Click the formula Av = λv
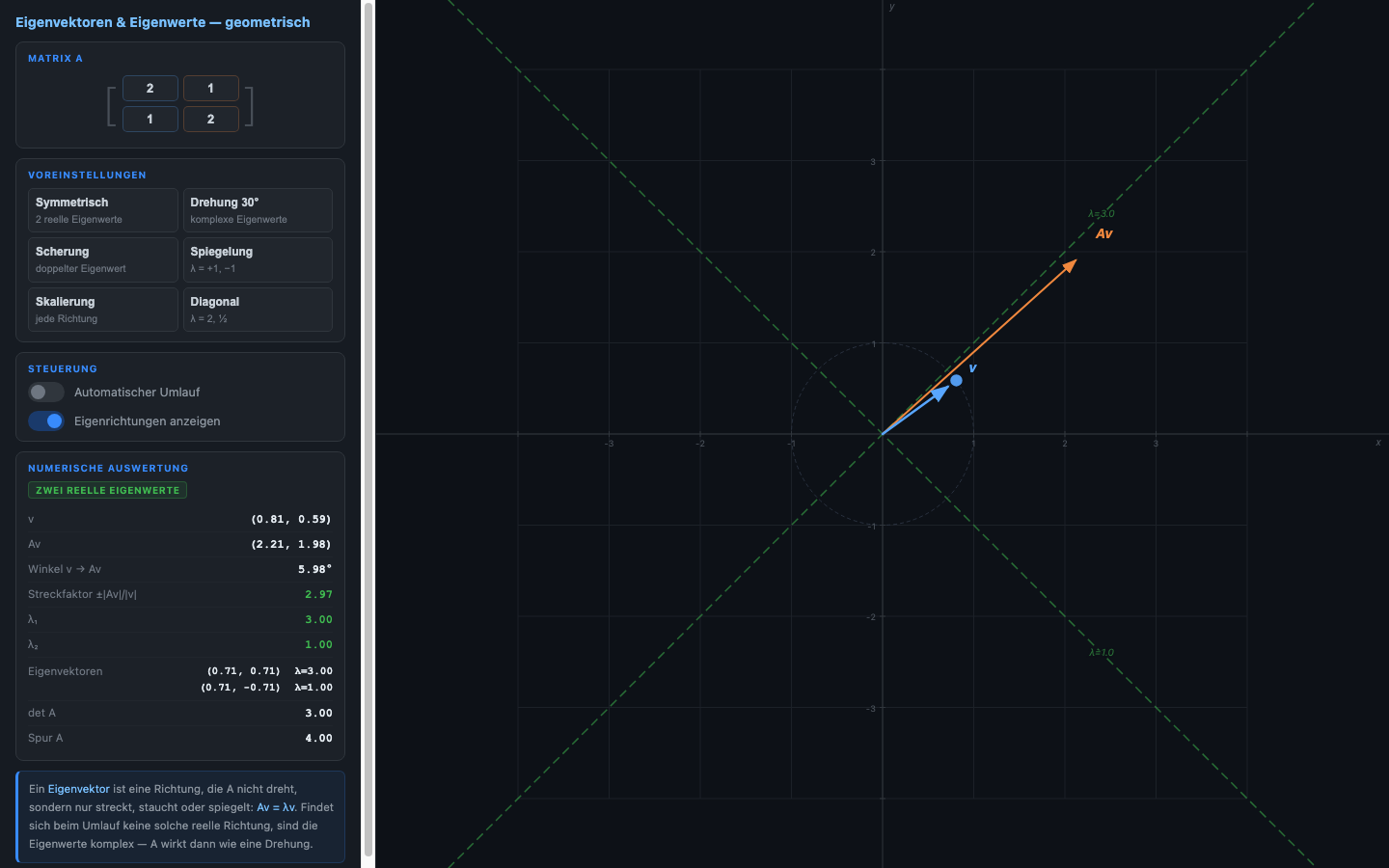This screenshot has height=868, width=1389. (x=276, y=807)
